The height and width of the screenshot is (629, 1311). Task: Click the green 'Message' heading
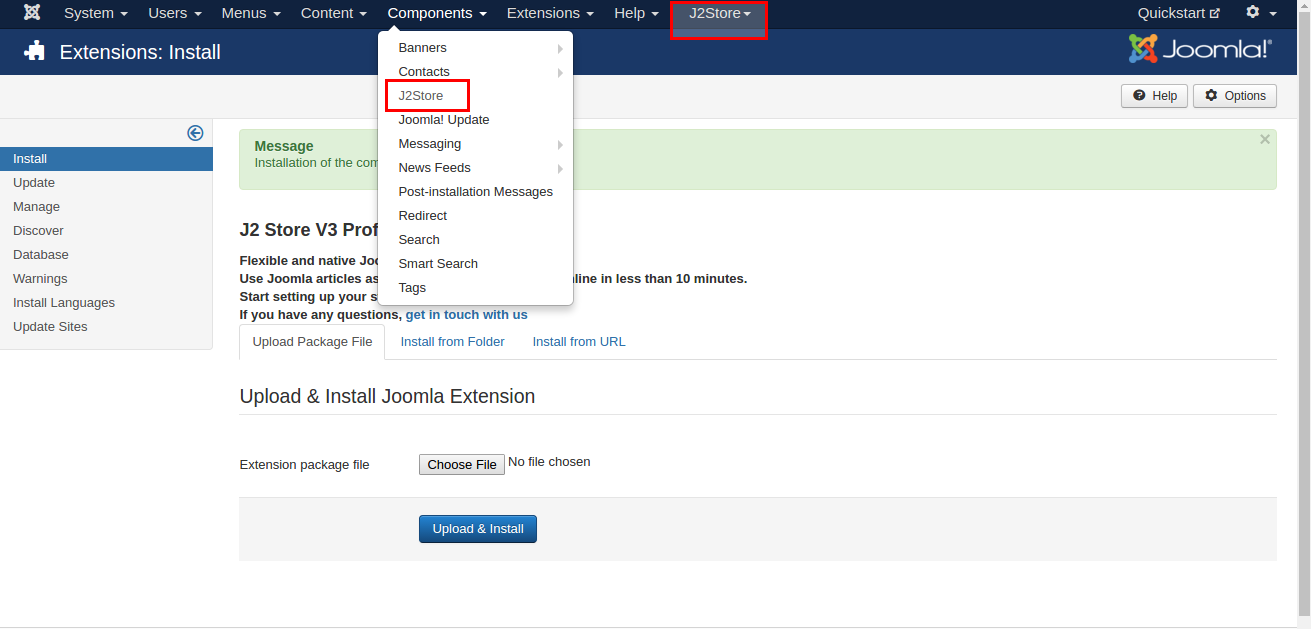point(284,146)
